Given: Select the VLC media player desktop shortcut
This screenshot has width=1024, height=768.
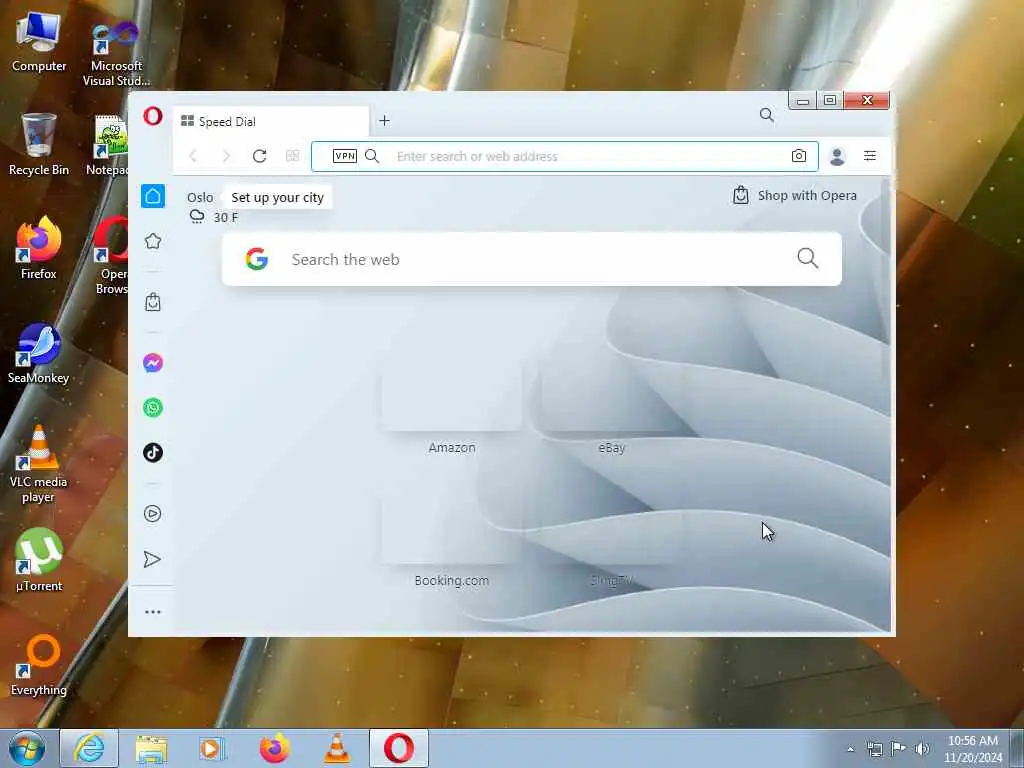Looking at the screenshot, I should click(39, 464).
